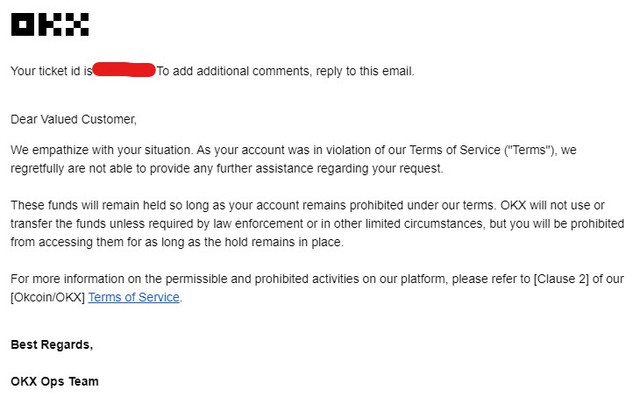Click the OKX logo at top

[x=50, y=24]
